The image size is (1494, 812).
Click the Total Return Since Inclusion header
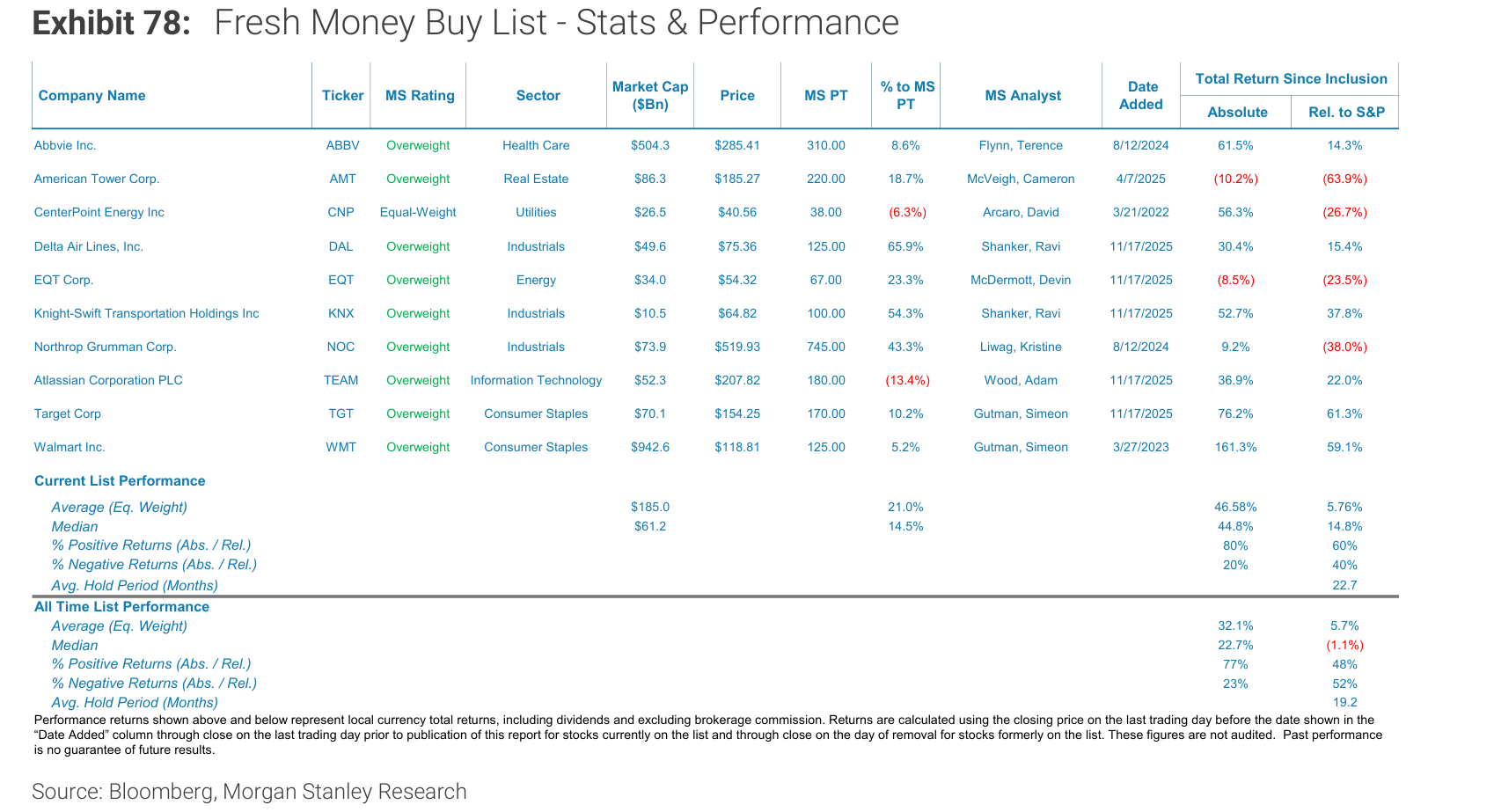[x=1291, y=79]
